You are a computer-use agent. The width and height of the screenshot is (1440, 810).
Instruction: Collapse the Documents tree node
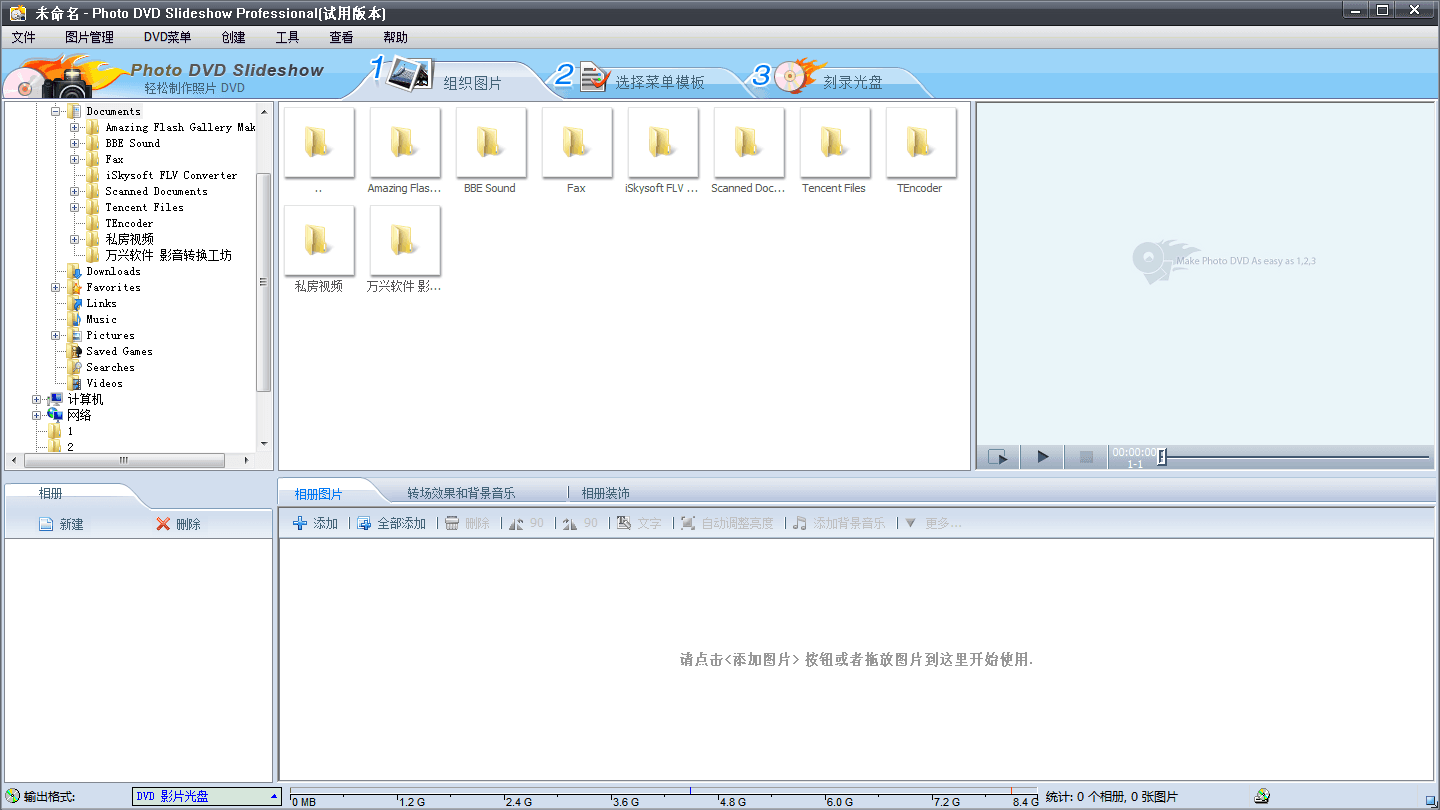click(56, 111)
